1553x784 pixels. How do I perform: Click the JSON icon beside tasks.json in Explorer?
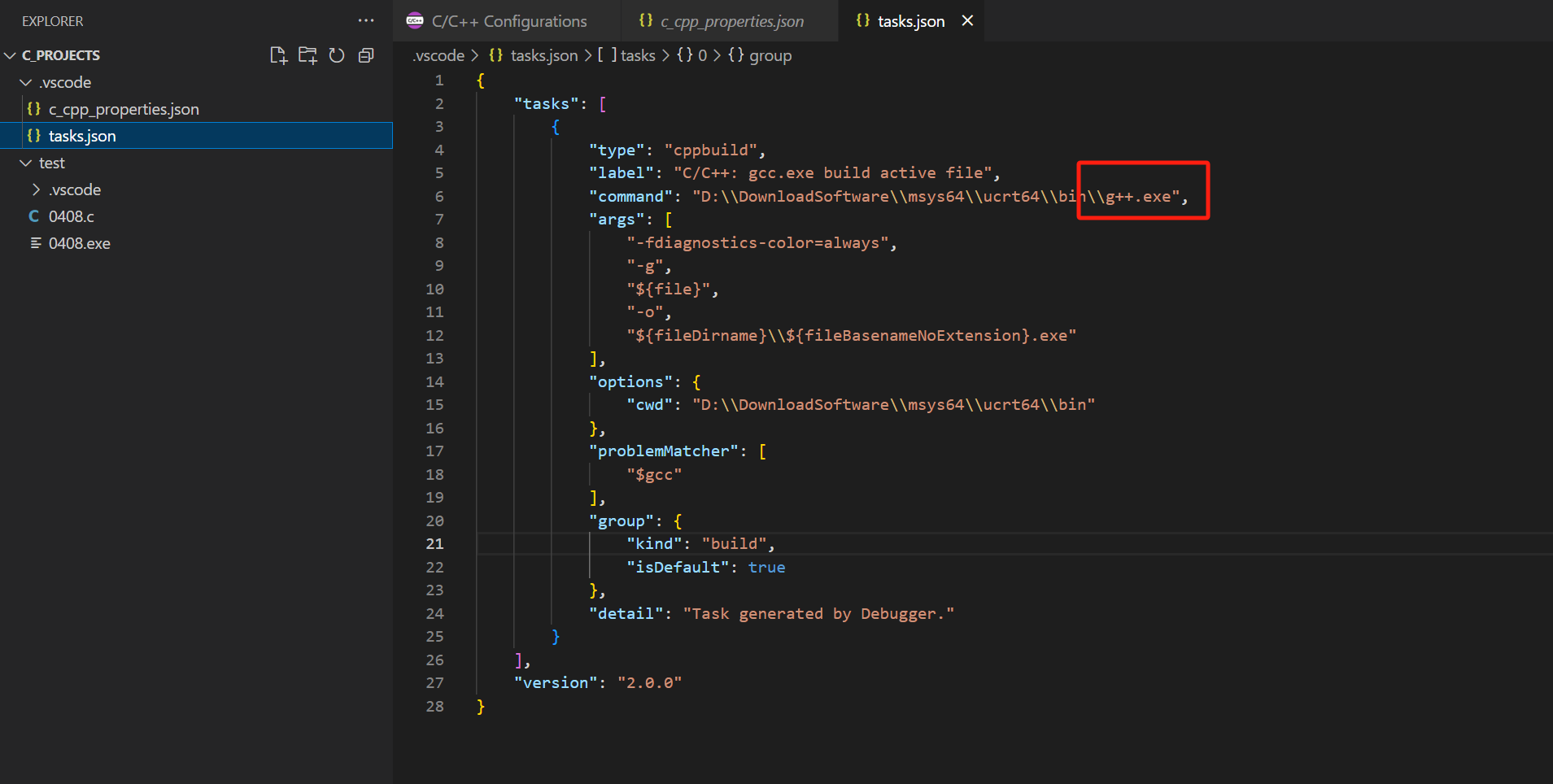point(34,136)
